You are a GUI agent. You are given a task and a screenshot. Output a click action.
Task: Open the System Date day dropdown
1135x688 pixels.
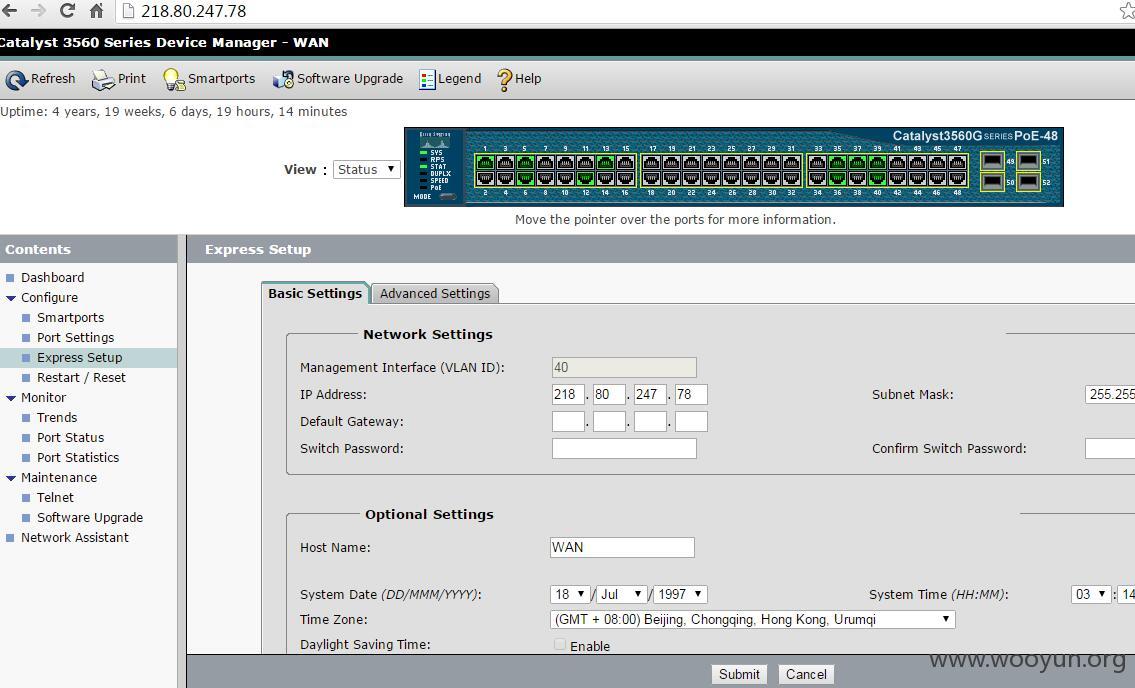[x=570, y=595]
